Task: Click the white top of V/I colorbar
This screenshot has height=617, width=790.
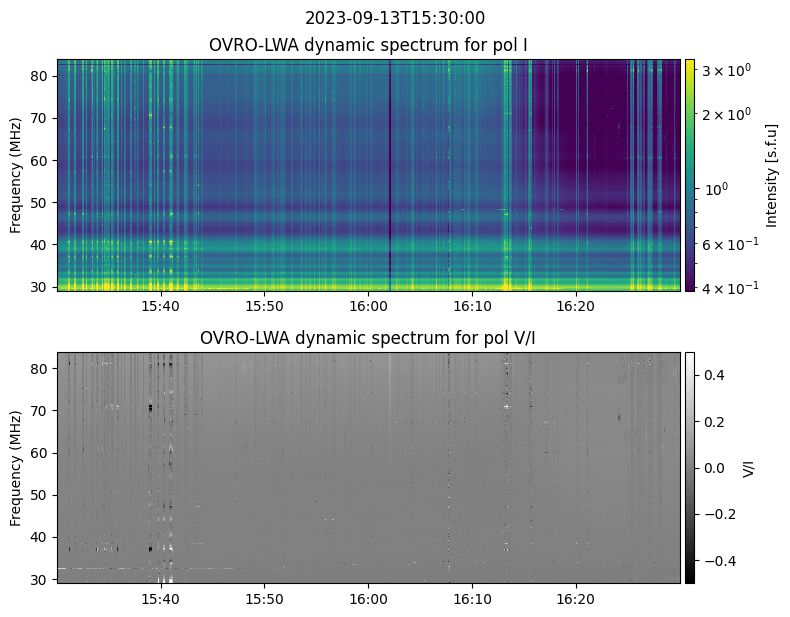Action: [689, 358]
